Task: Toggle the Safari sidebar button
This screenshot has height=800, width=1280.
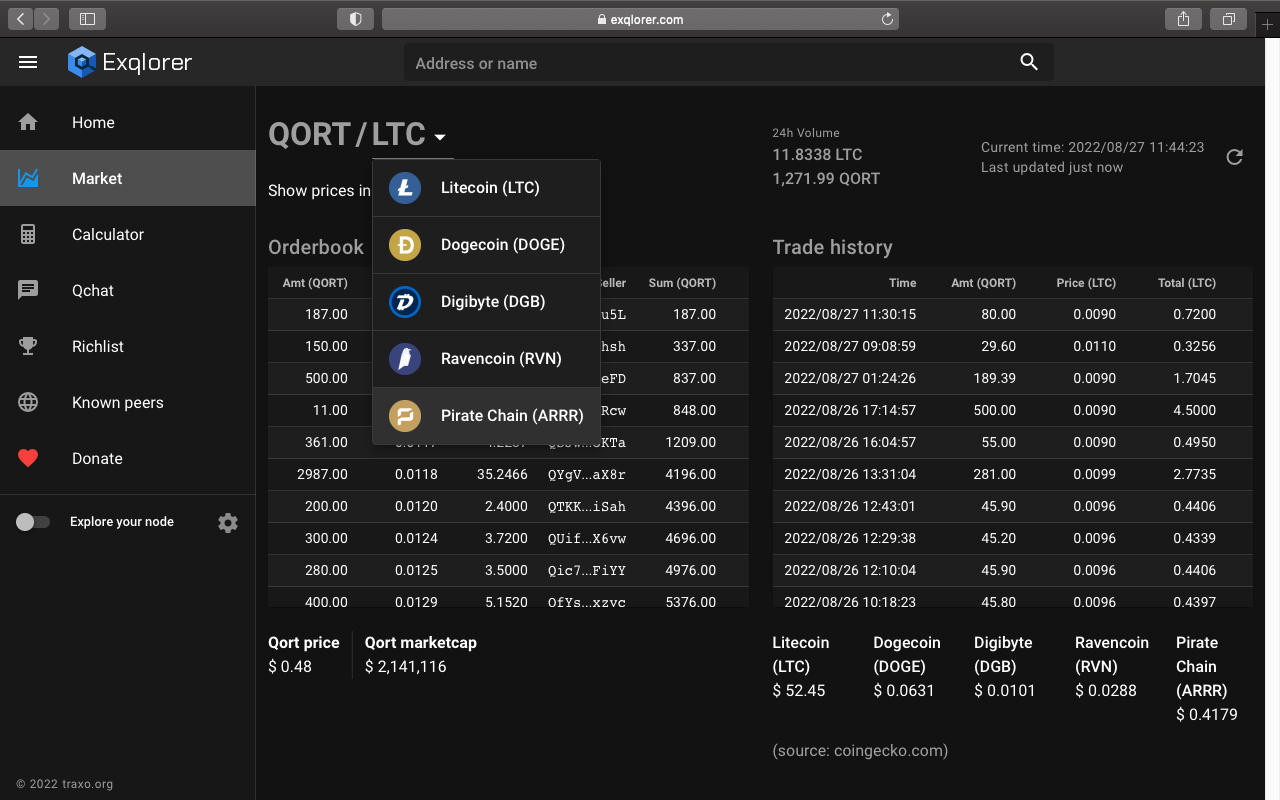Action: point(88,18)
